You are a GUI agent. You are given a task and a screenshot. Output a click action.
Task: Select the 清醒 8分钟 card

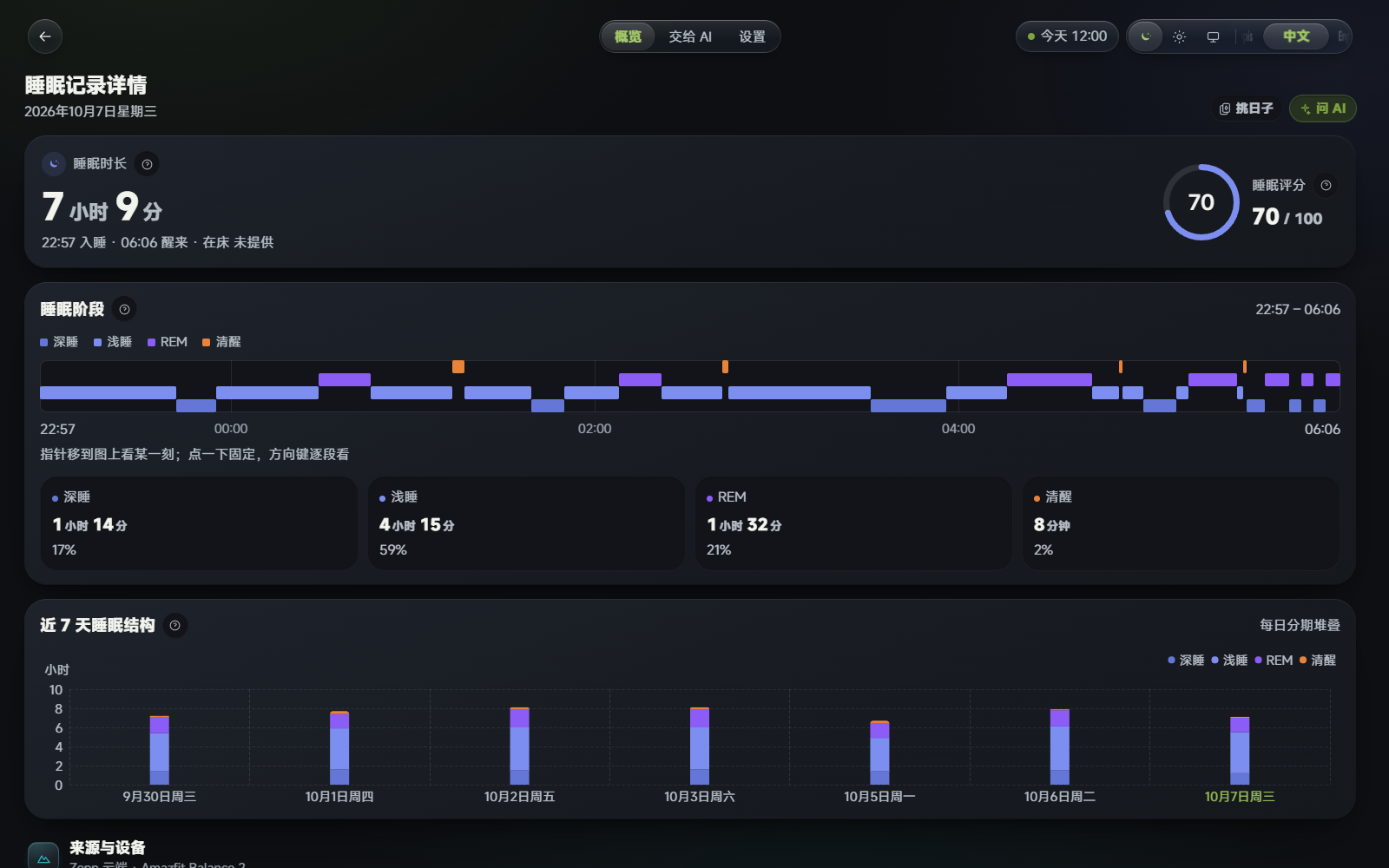pos(1181,523)
